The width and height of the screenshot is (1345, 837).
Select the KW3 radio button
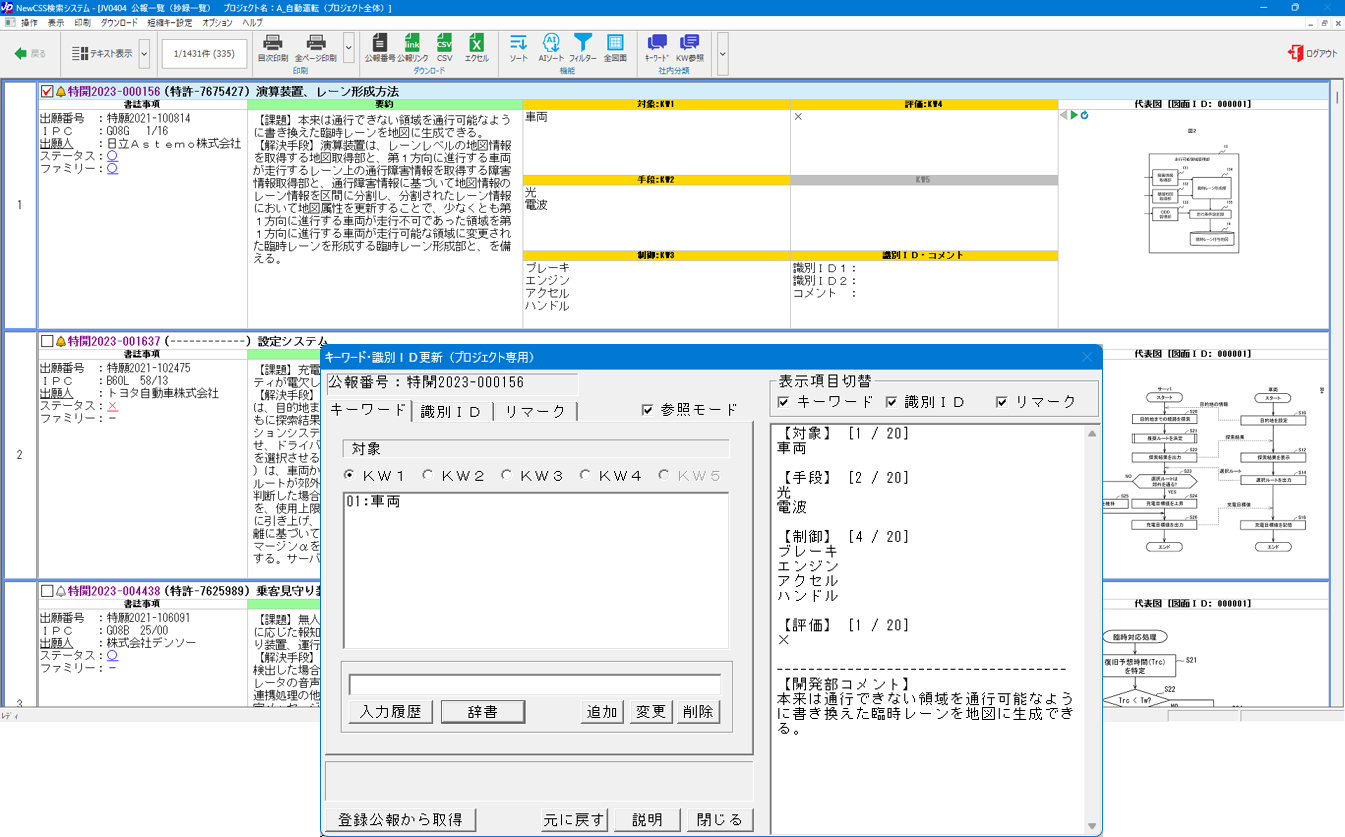coord(507,476)
